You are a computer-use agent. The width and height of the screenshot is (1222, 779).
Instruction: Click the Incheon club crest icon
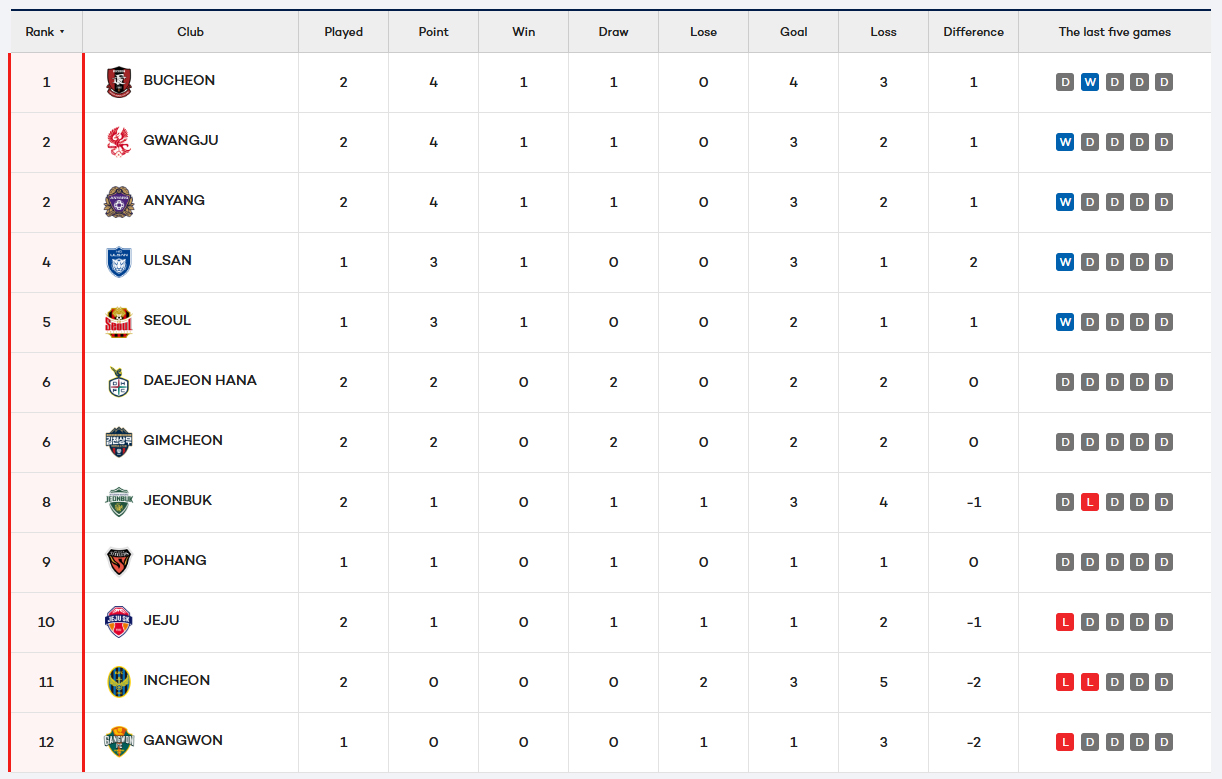(x=119, y=682)
